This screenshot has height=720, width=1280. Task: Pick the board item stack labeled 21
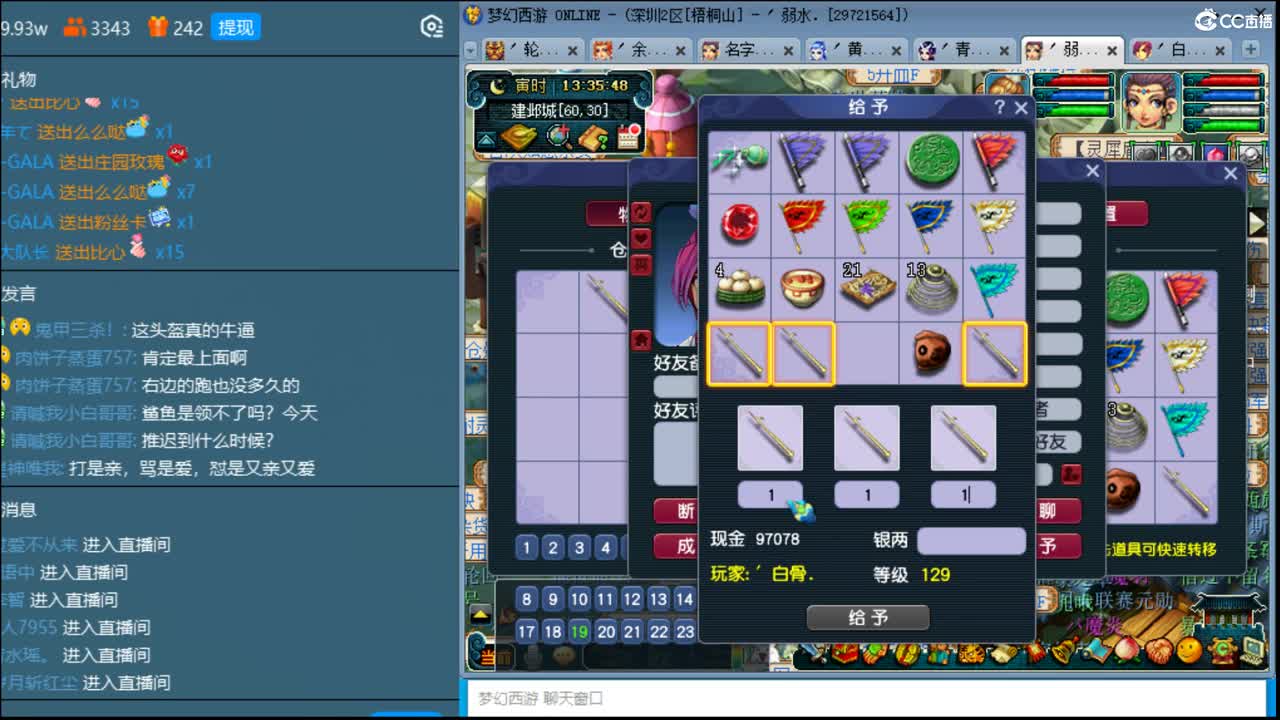click(866, 289)
